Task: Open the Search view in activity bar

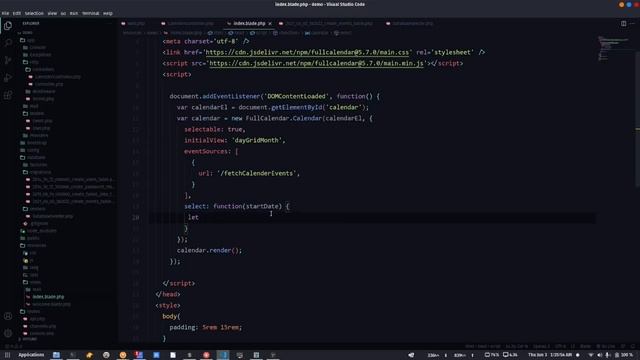Action: pyautogui.click(x=8, y=43)
